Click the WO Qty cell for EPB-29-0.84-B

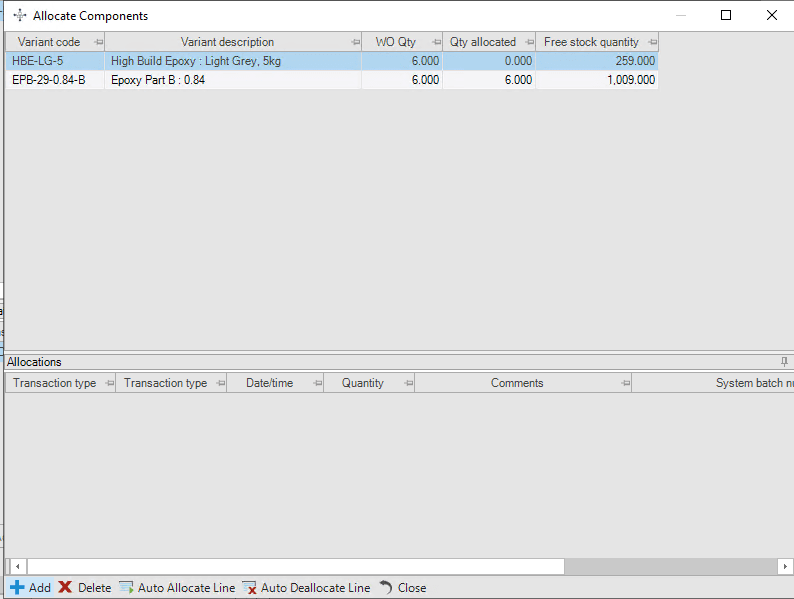[x=402, y=80]
